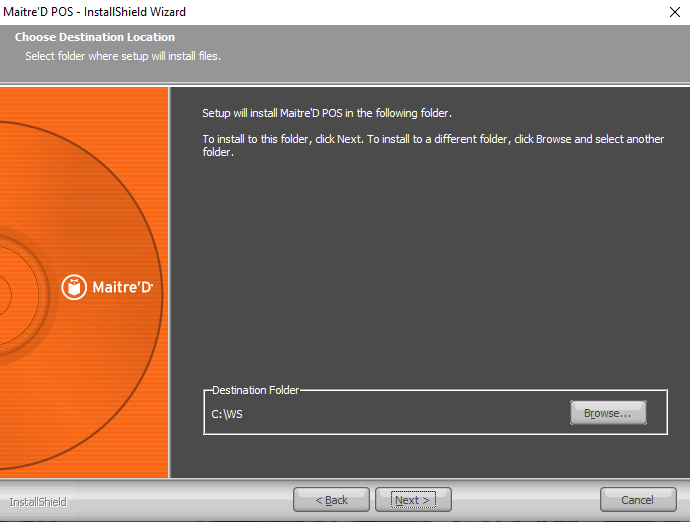Screen dimensions: 690x522
Task: Click the 'Setup will install Maitre'D POS' text
Action: 327,113
